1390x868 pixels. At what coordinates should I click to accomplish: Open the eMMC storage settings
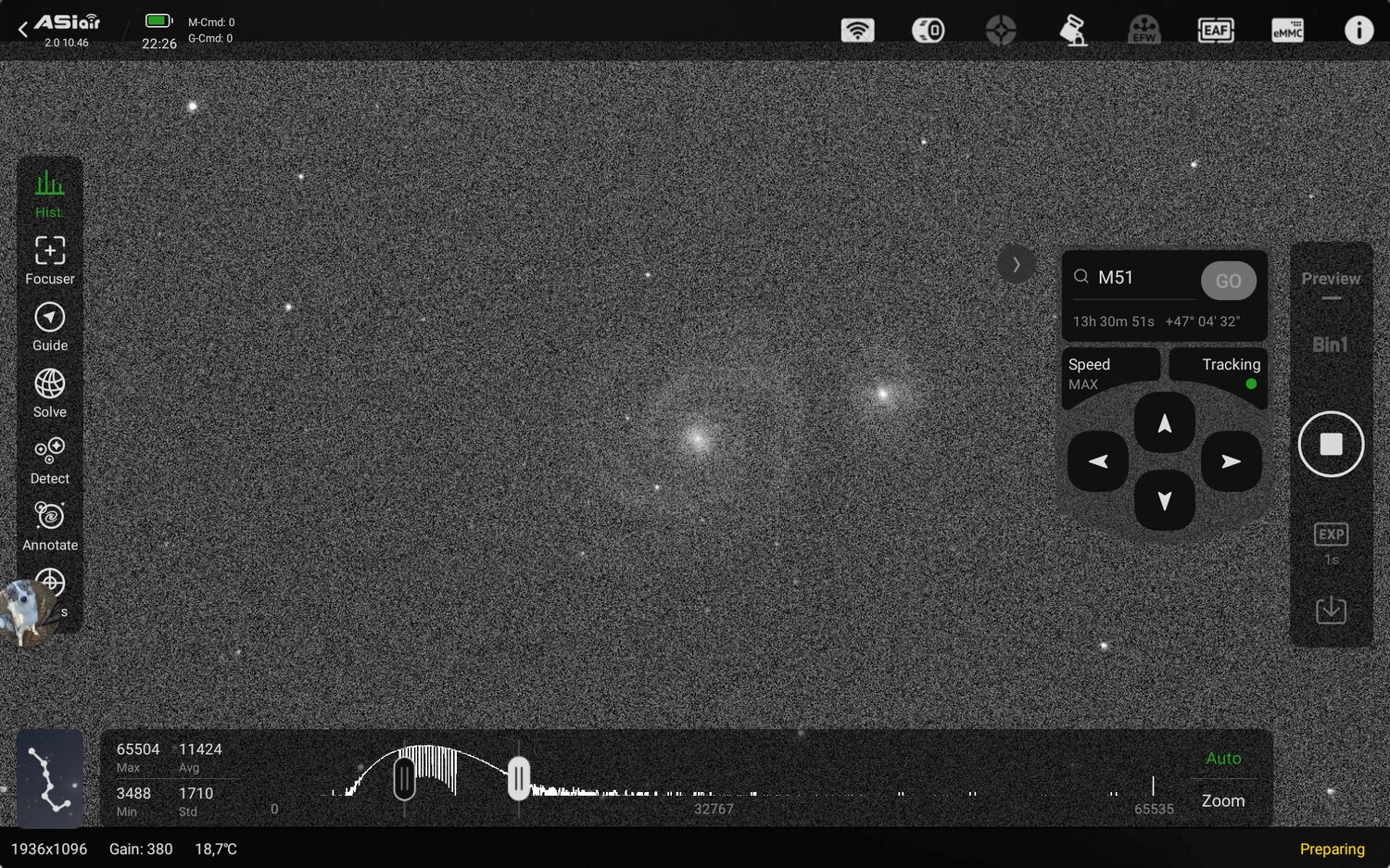(x=1287, y=30)
